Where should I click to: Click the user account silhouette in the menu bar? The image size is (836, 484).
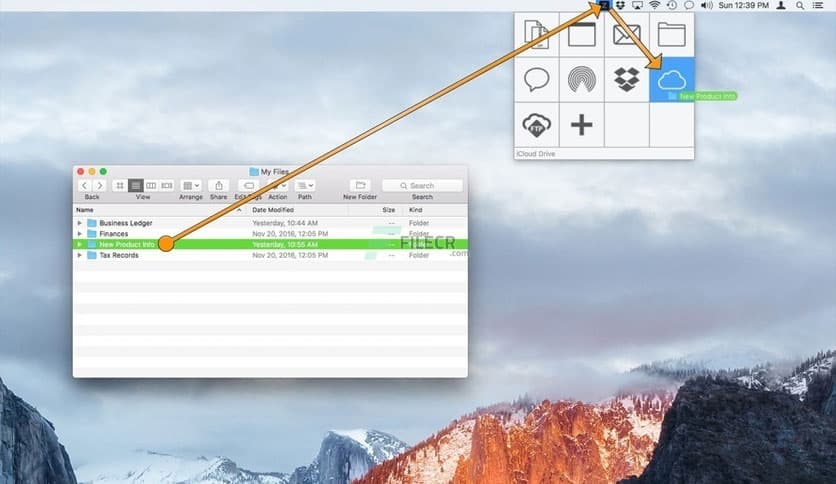click(781, 5)
